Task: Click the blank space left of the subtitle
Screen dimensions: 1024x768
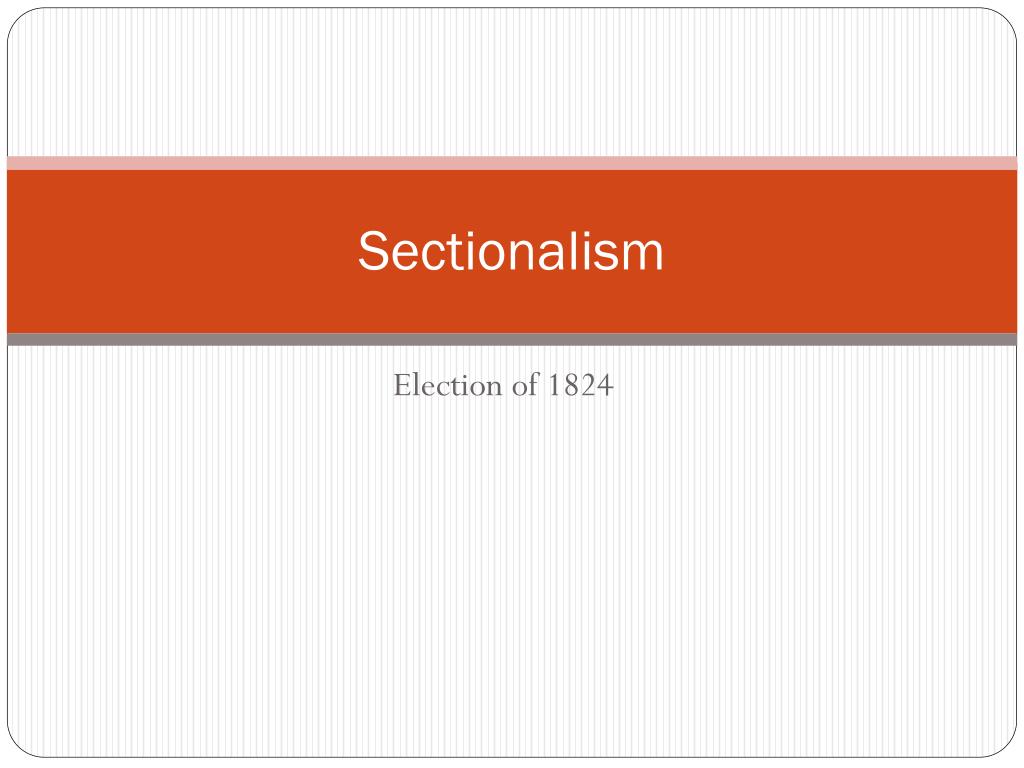Action: [200, 384]
